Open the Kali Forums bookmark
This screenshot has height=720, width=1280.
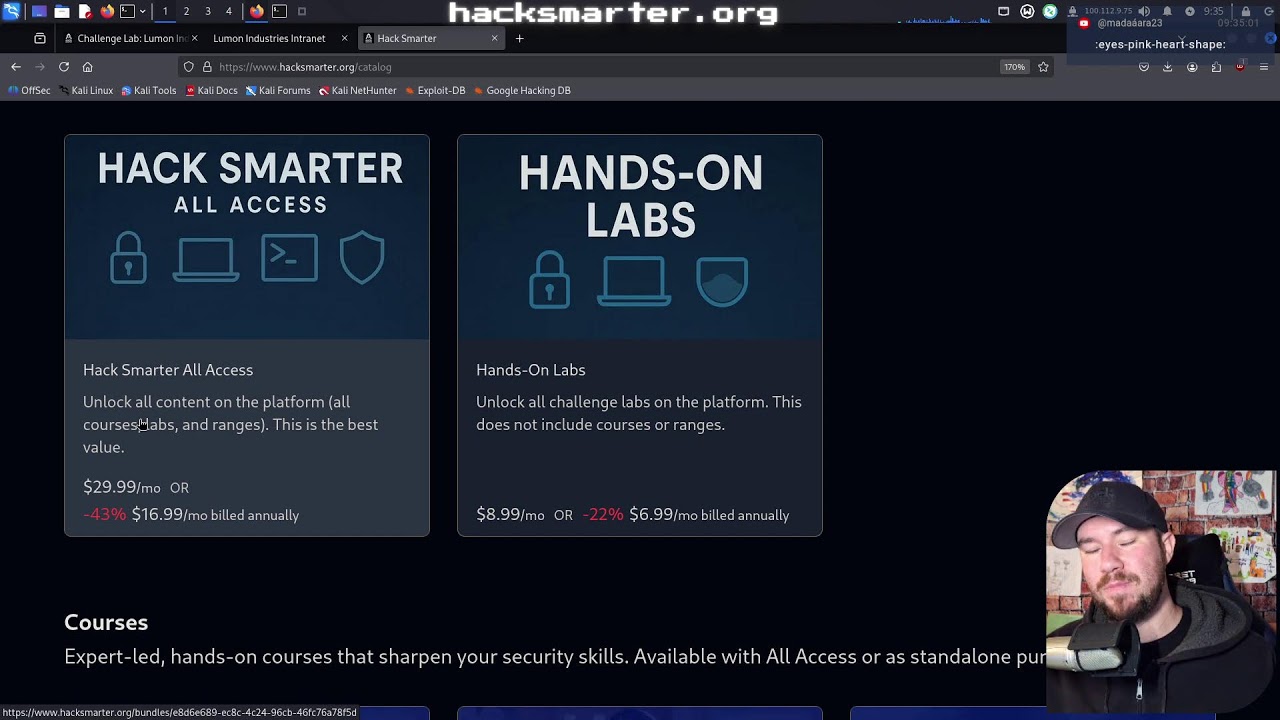(x=278, y=90)
